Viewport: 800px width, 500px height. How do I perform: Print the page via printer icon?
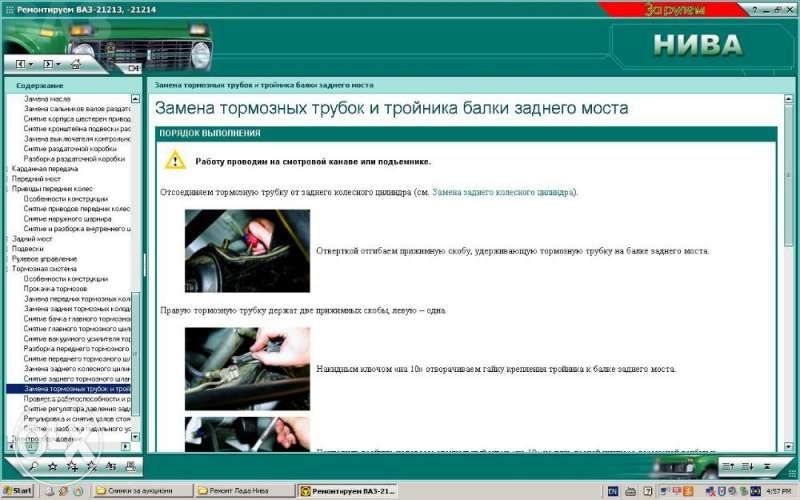[x=131, y=466]
